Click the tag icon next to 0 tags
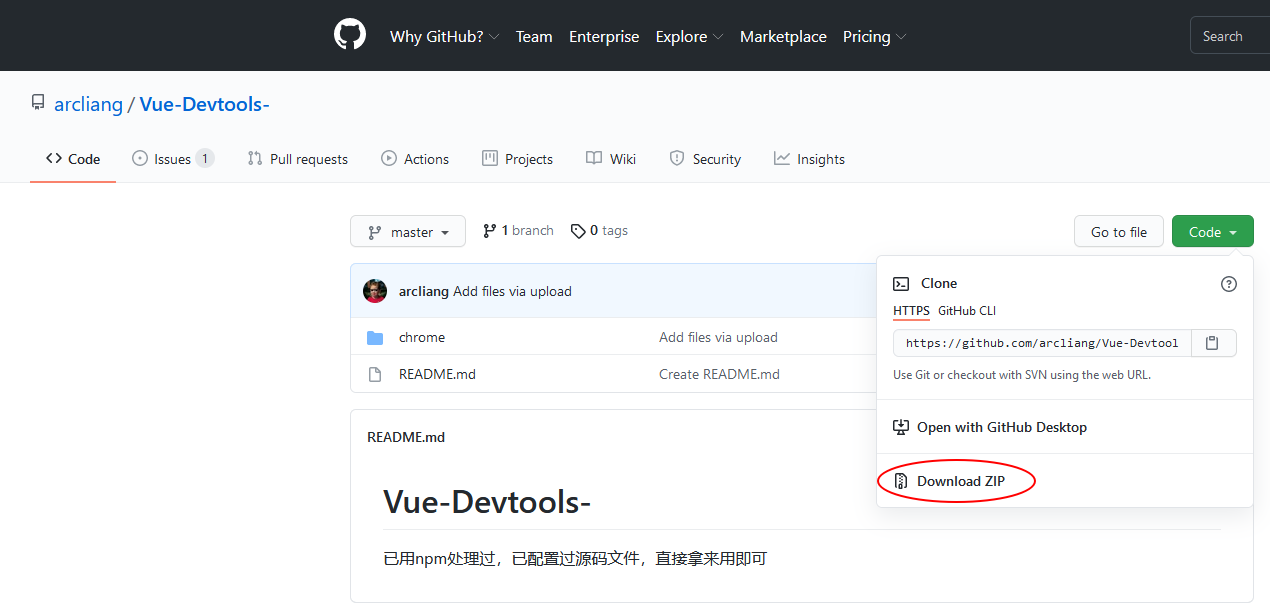The width and height of the screenshot is (1270, 607). pos(578,231)
